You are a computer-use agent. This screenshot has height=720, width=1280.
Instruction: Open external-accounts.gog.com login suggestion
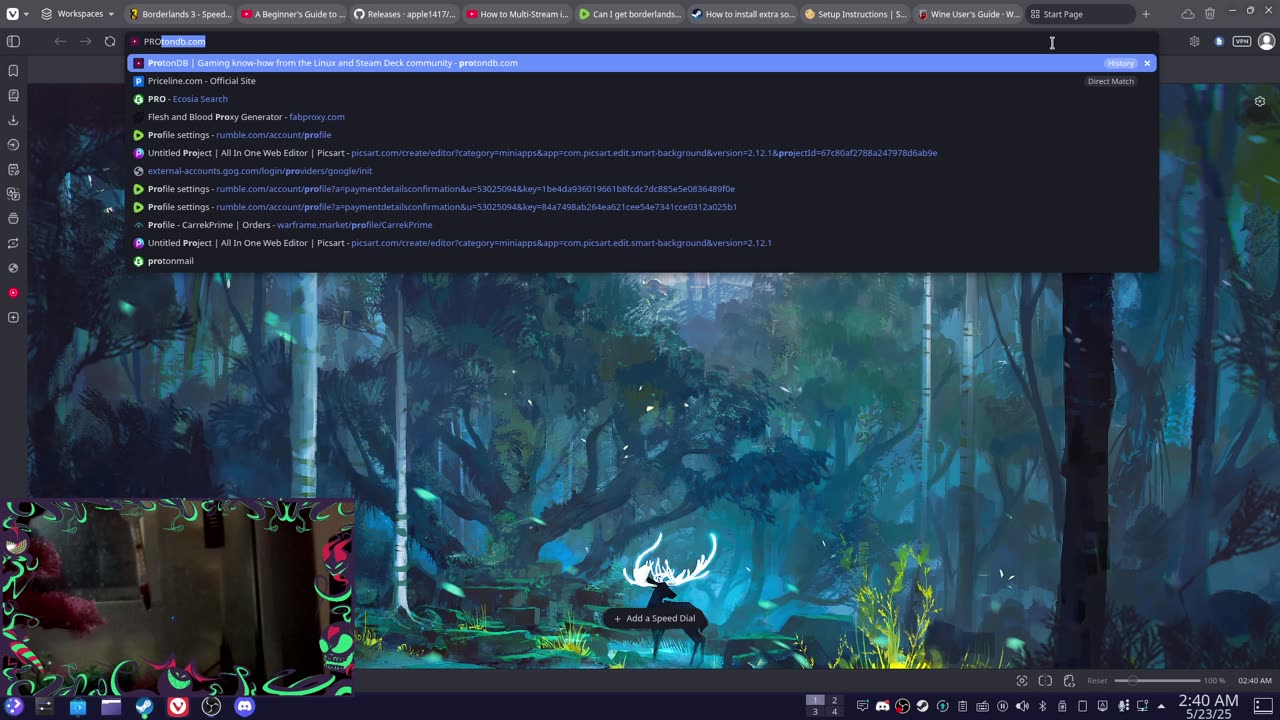[x=641, y=171]
